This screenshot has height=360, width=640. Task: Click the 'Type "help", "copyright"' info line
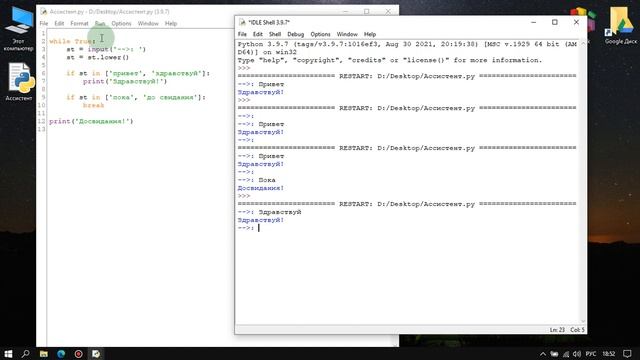coord(390,60)
